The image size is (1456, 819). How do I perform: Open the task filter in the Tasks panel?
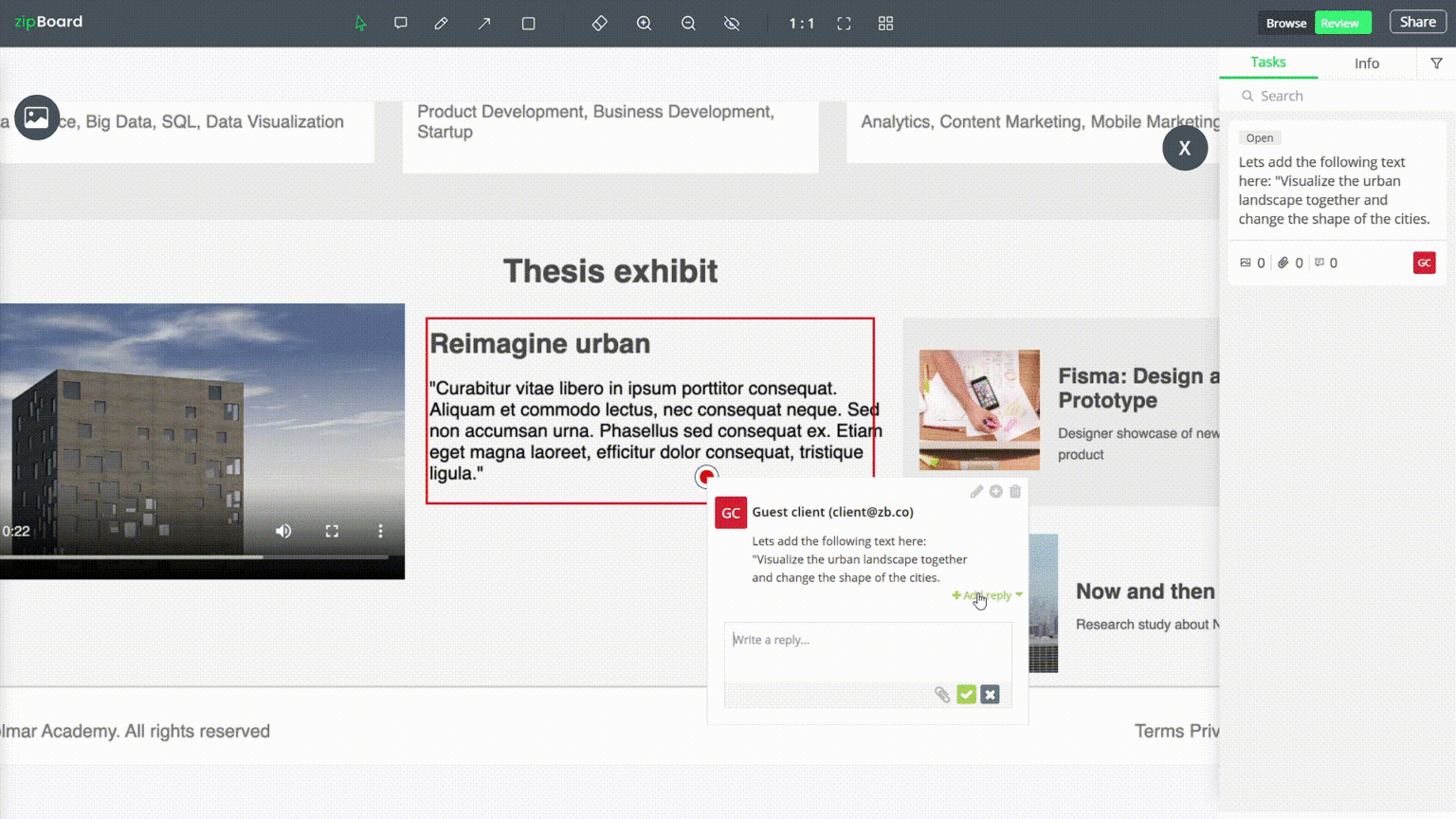1437,63
